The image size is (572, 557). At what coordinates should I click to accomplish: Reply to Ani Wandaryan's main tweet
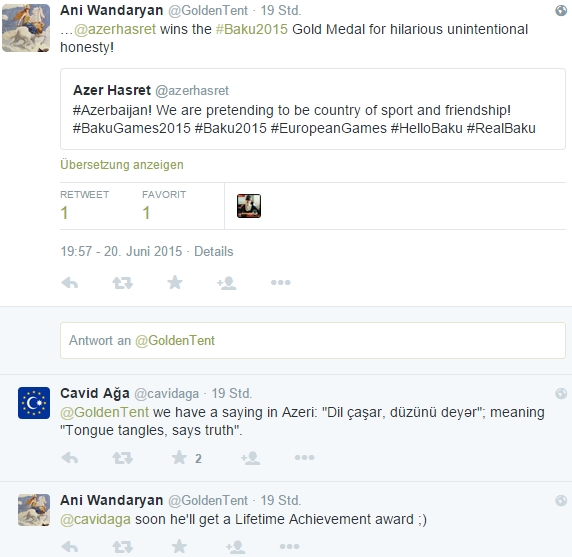coord(70,283)
